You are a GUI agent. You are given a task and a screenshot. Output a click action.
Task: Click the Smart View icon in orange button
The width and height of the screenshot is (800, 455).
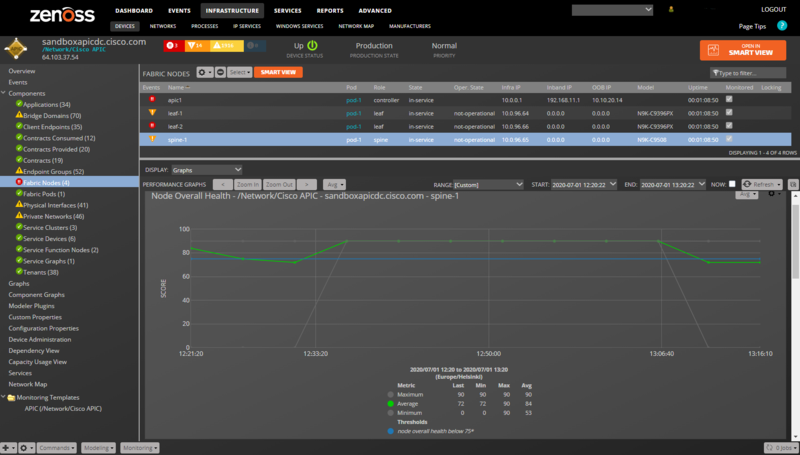714,50
